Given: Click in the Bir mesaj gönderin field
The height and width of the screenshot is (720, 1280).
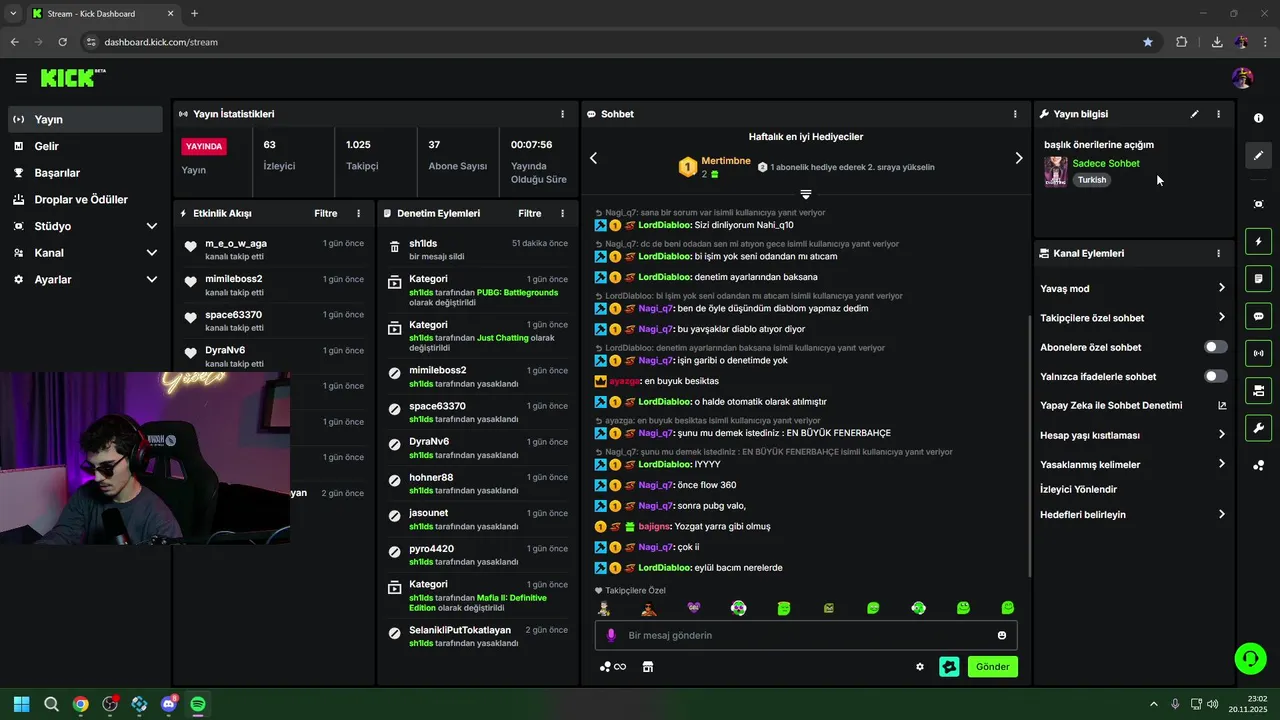Looking at the screenshot, I should (x=805, y=635).
